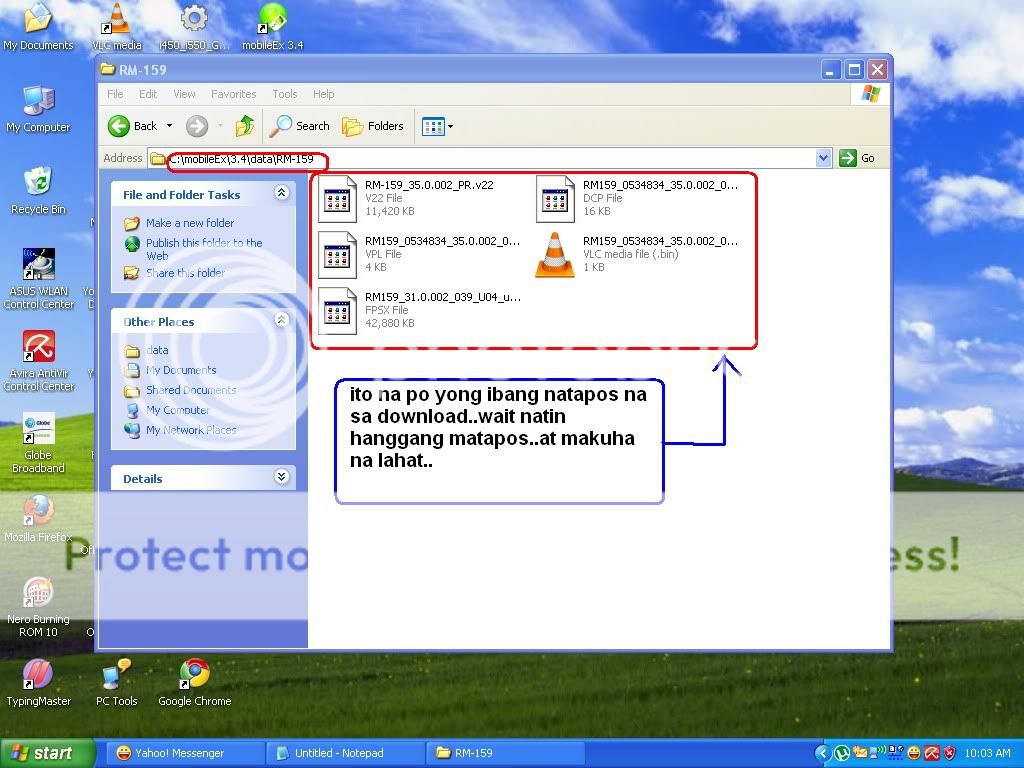Open the Tools menu
The height and width of the screenshot is (768, 1024).
pos(285,94)
